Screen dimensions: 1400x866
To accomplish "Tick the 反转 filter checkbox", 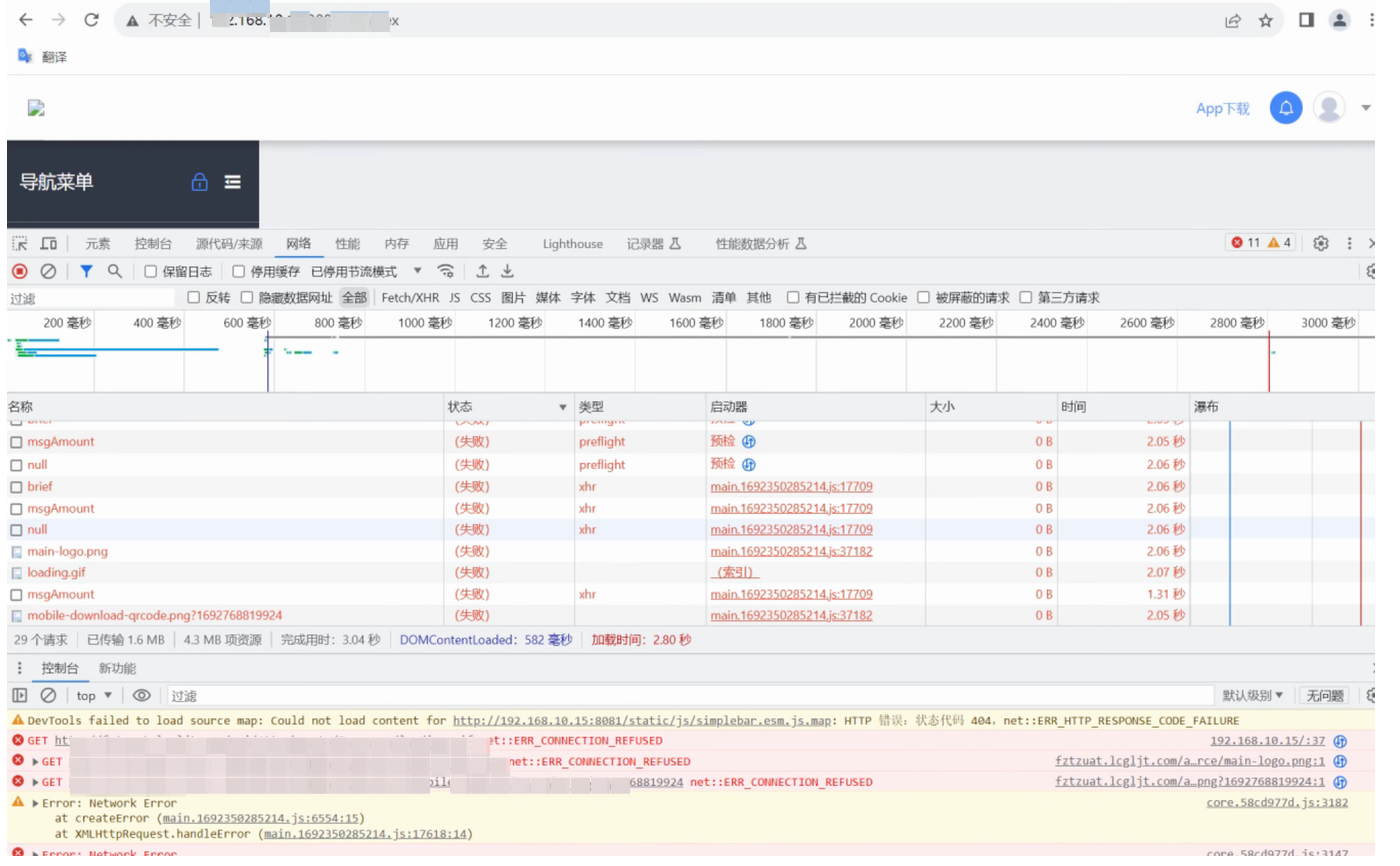I will (x=194, y=297).
